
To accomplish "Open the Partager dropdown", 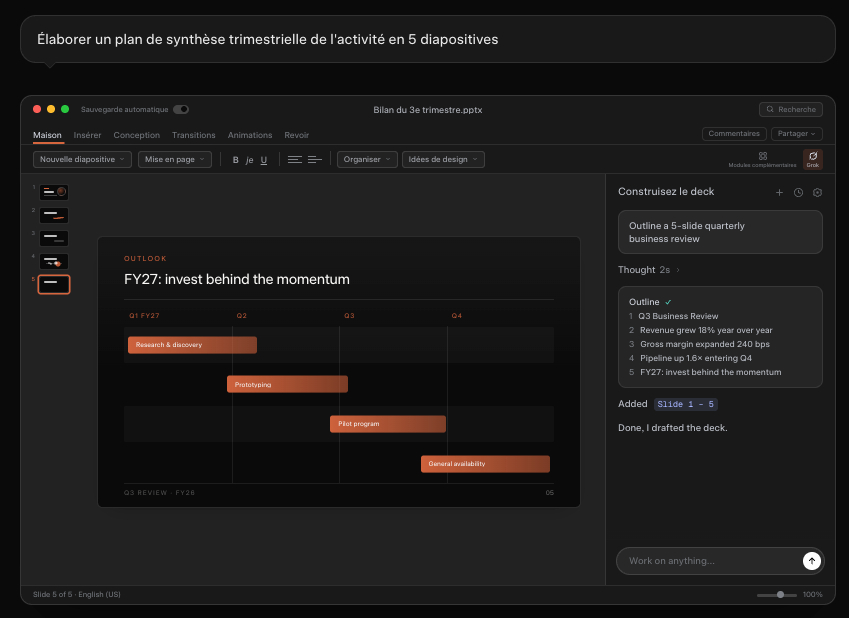I will click(796, 134).
